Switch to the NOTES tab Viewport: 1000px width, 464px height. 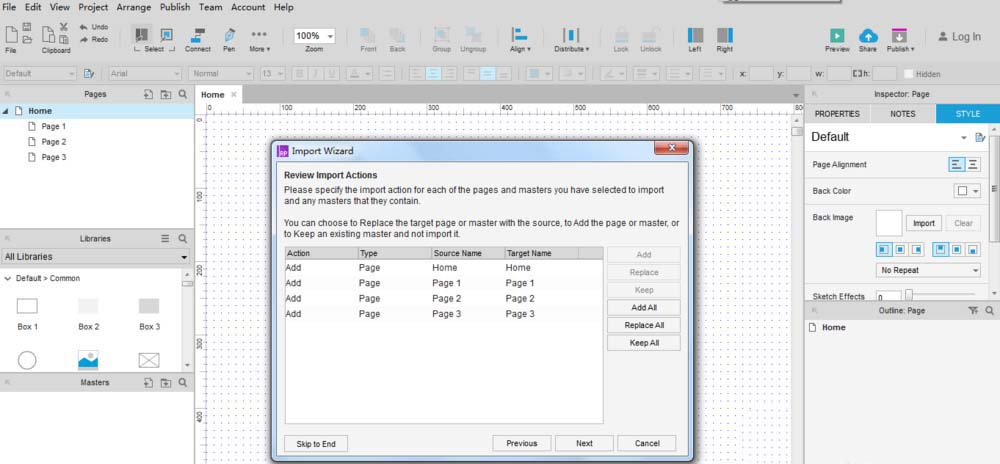click(x=902, y=114)
